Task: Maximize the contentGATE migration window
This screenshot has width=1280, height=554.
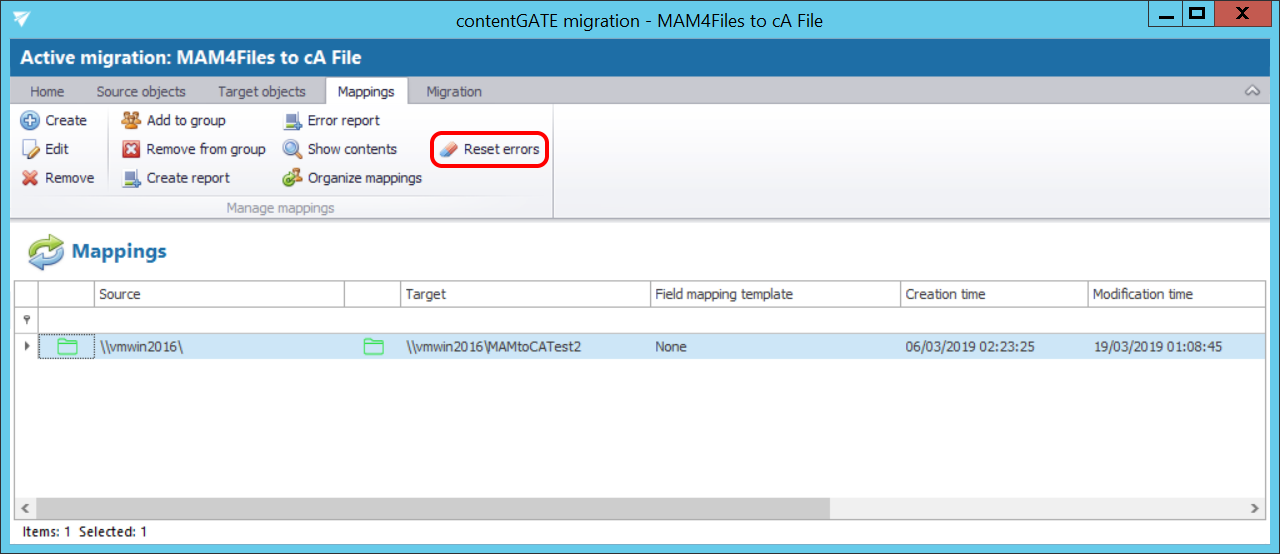Action: click(x=1195, y=13)
